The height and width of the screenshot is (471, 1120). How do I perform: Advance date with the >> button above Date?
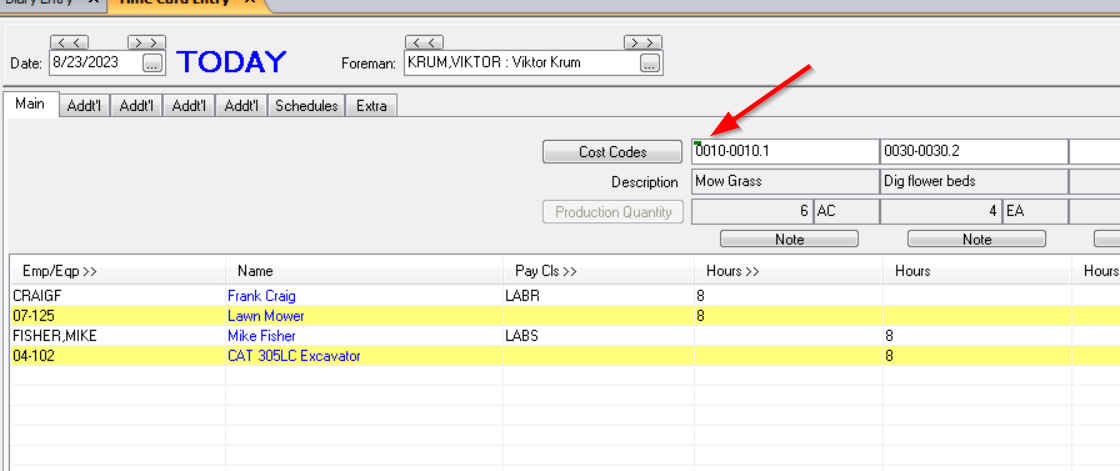(146, 43)
